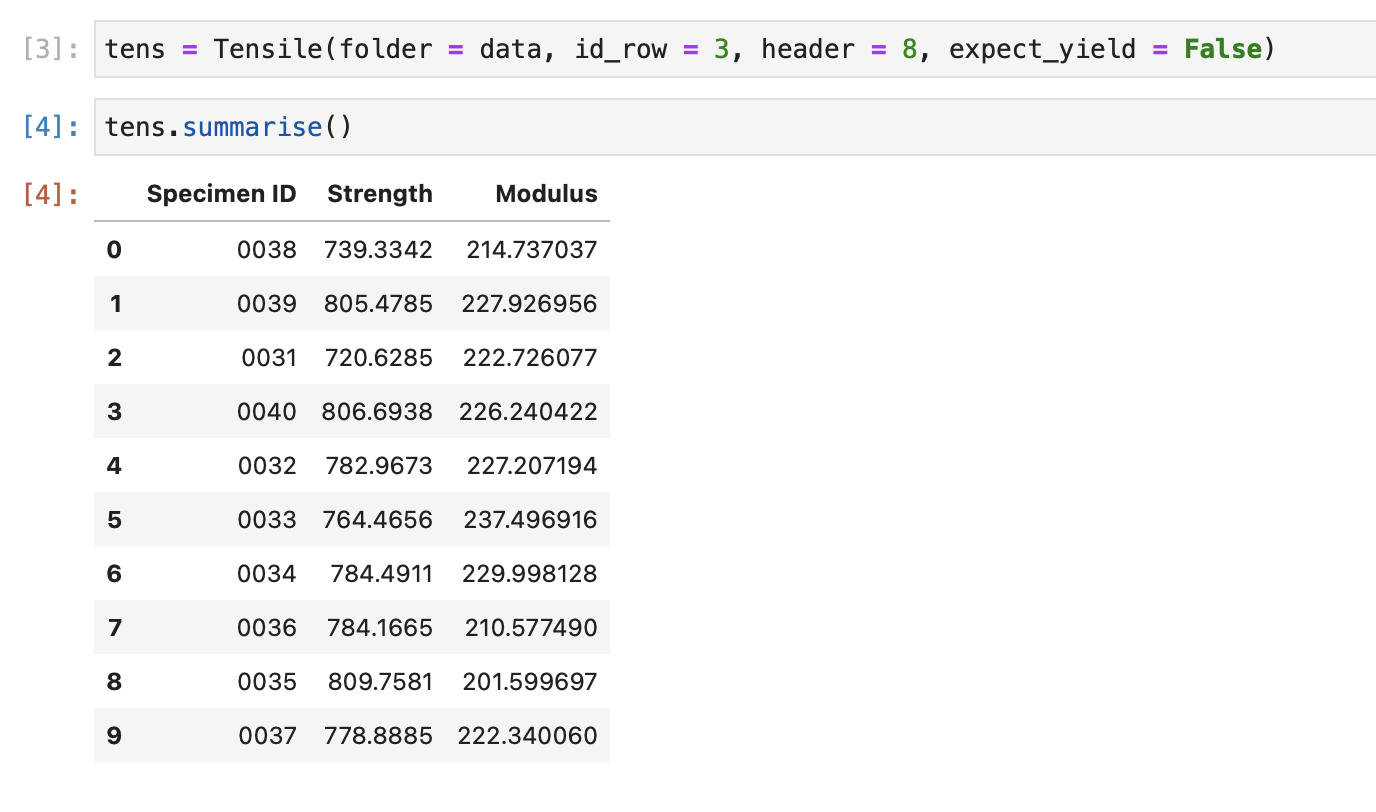
Task: Click Modulus value 201.599697
Action: 529,681
